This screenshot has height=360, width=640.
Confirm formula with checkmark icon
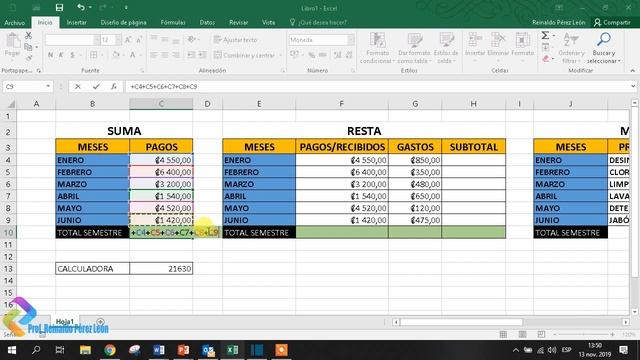[x=96, y=87]
